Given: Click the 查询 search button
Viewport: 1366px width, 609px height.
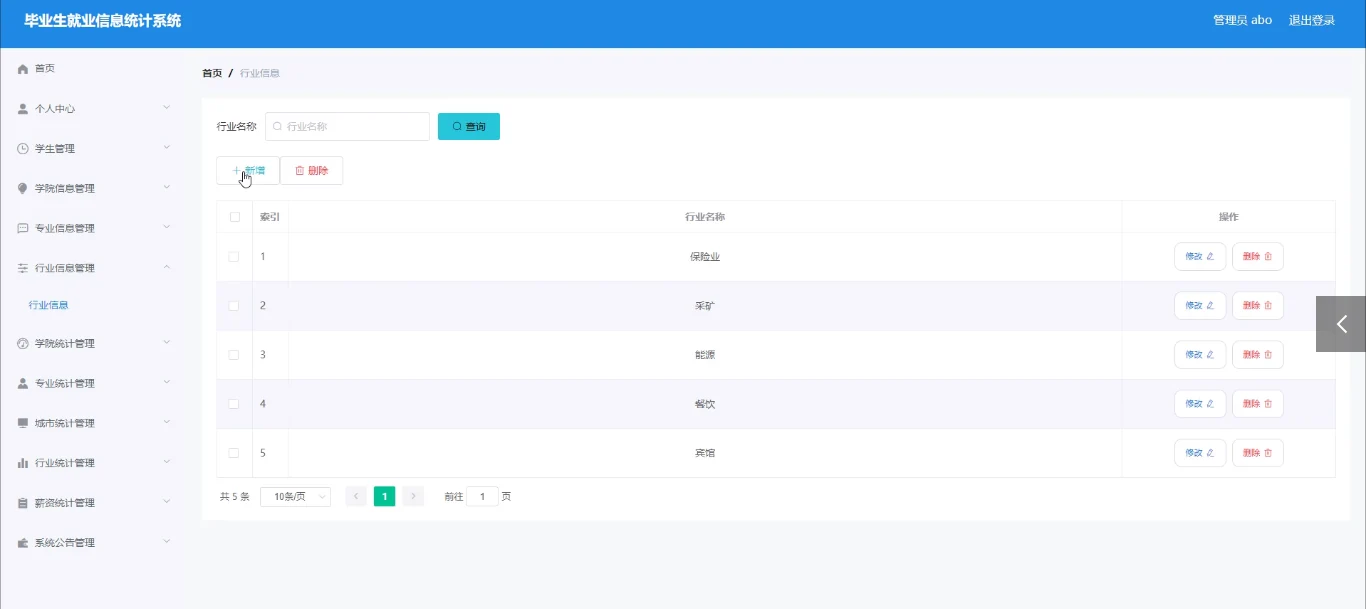Looking at the screenshot, I should [x=469, y=127].
